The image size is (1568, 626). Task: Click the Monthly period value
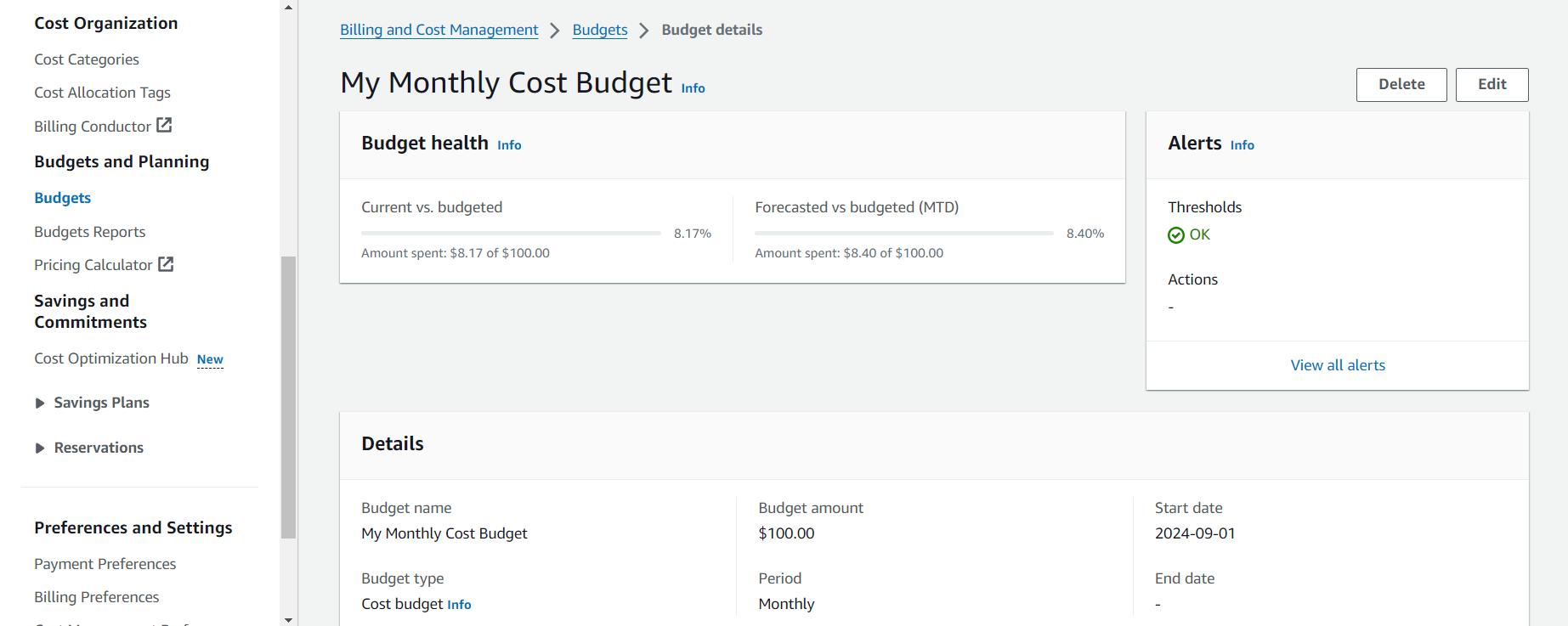(786, 604)
